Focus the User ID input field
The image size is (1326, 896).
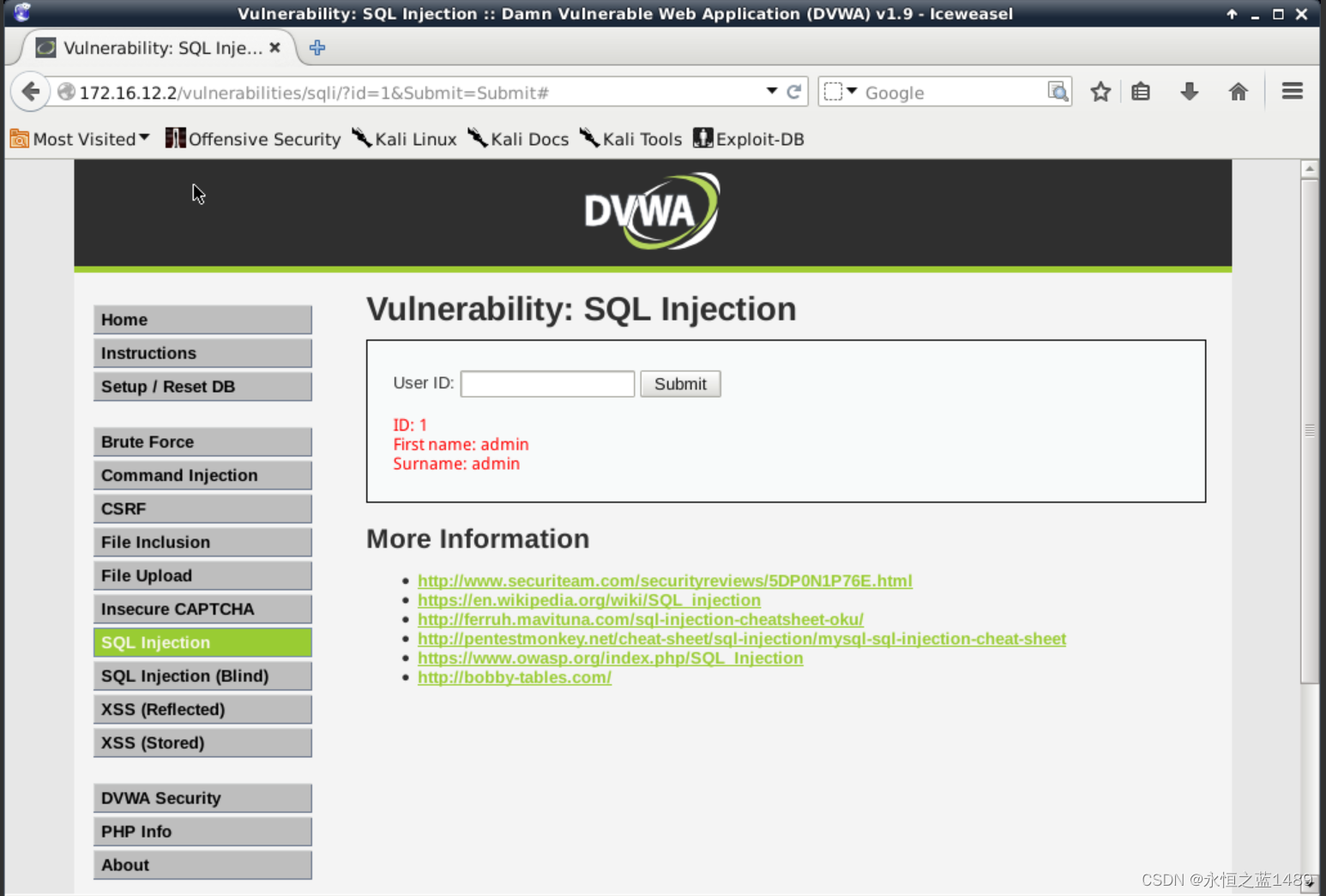pos(547,384)
